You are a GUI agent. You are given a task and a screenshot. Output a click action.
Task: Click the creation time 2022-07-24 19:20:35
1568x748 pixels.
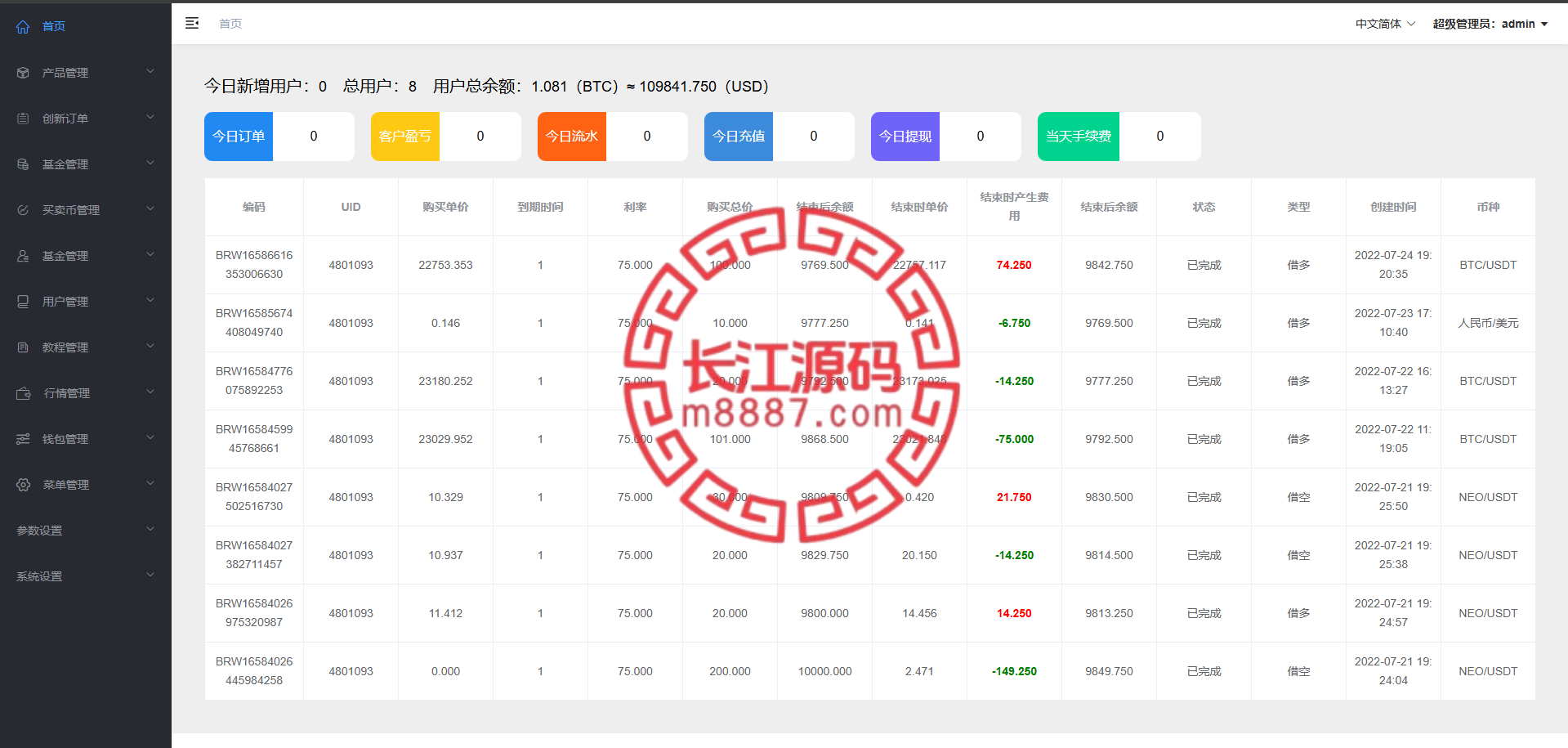pos(1393,265)
